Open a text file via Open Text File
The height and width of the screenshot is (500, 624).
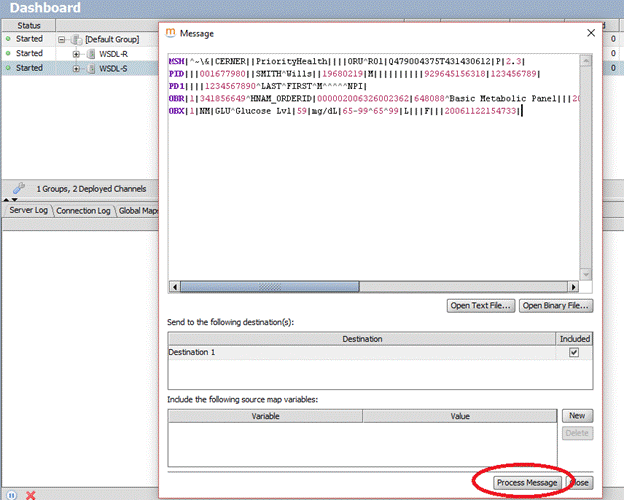pyautogui.click(x=480, y=305)
